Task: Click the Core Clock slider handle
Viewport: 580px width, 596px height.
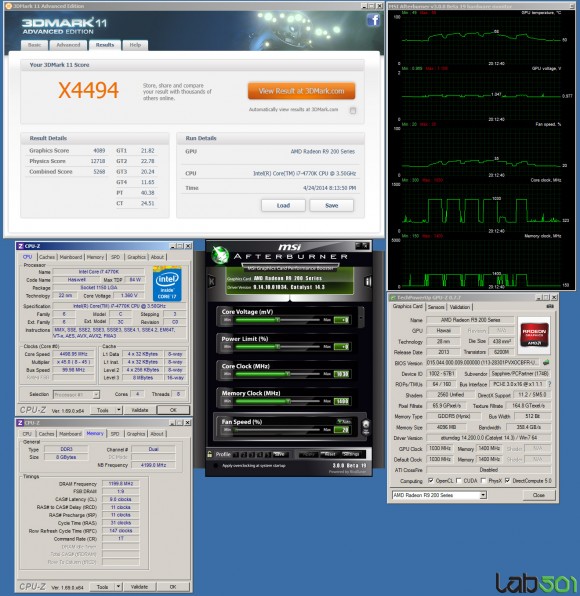Action: tap(288, 374)
